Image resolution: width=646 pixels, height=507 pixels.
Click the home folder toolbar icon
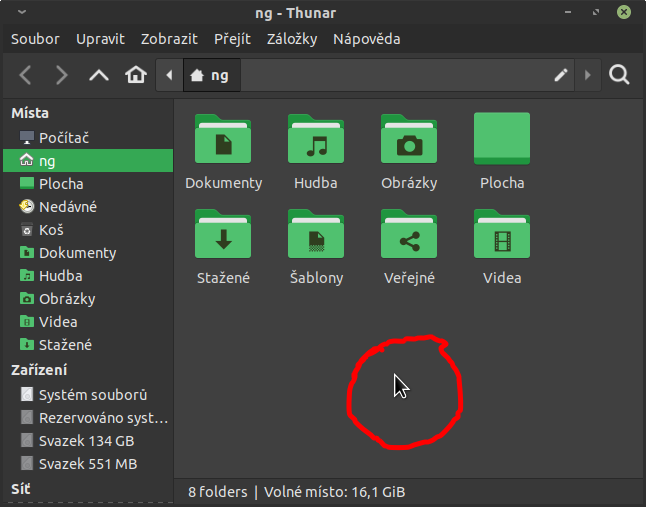pyautogui.click(x=135, y=75)
